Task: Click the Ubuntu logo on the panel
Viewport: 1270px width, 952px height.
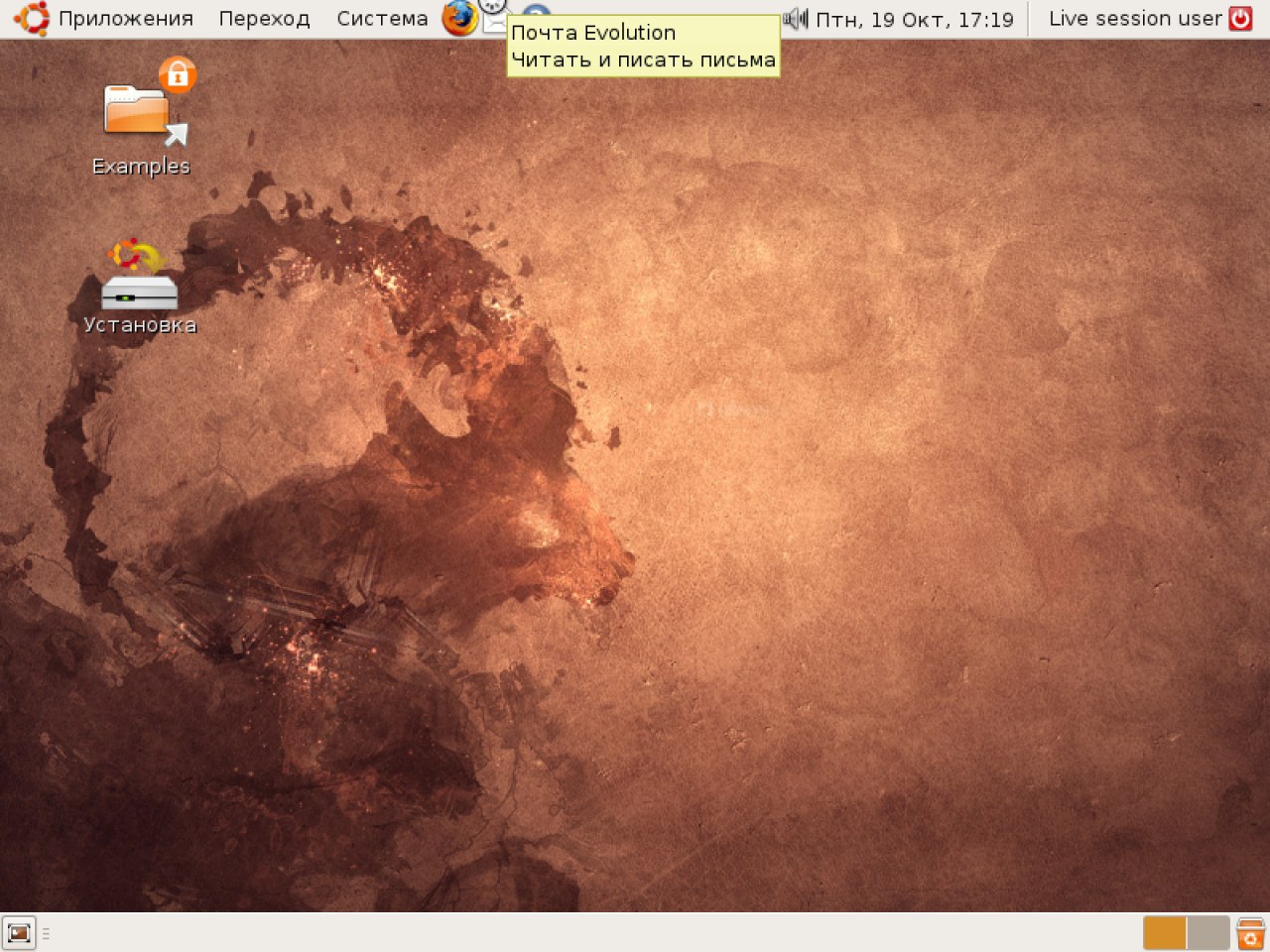Action: click(31, 18)
